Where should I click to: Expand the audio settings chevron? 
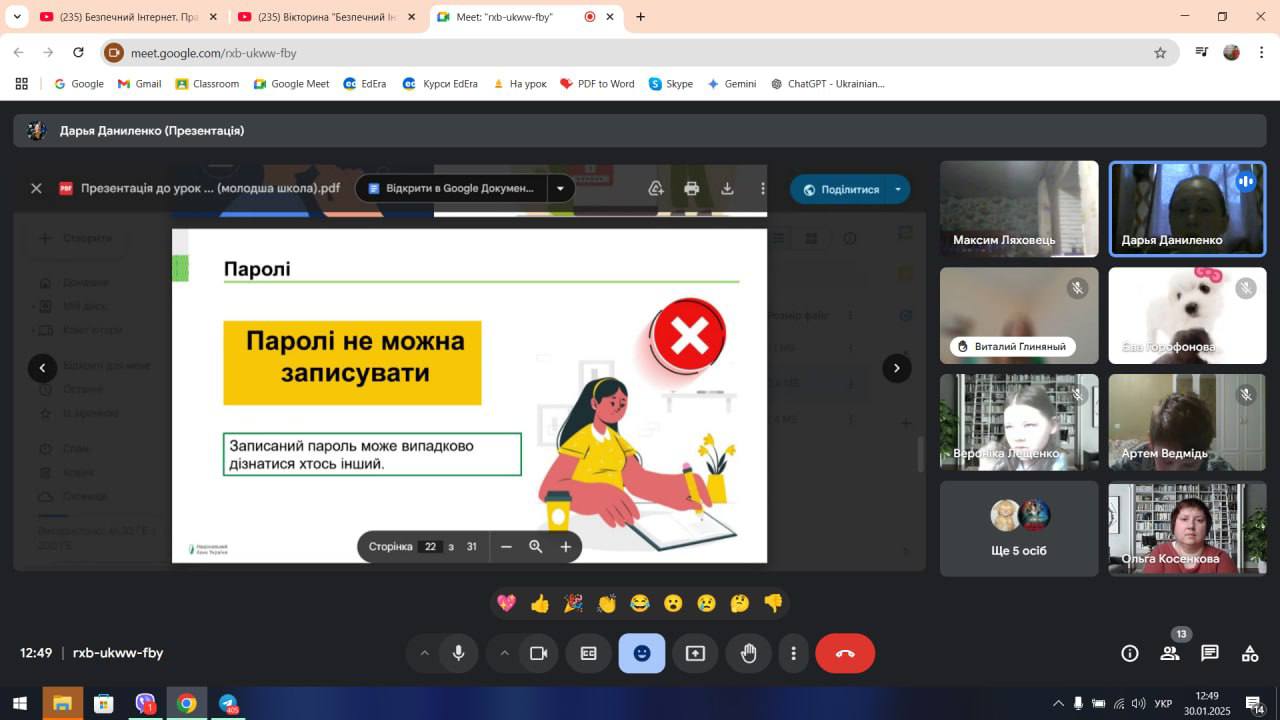click(x=424, y=653)
